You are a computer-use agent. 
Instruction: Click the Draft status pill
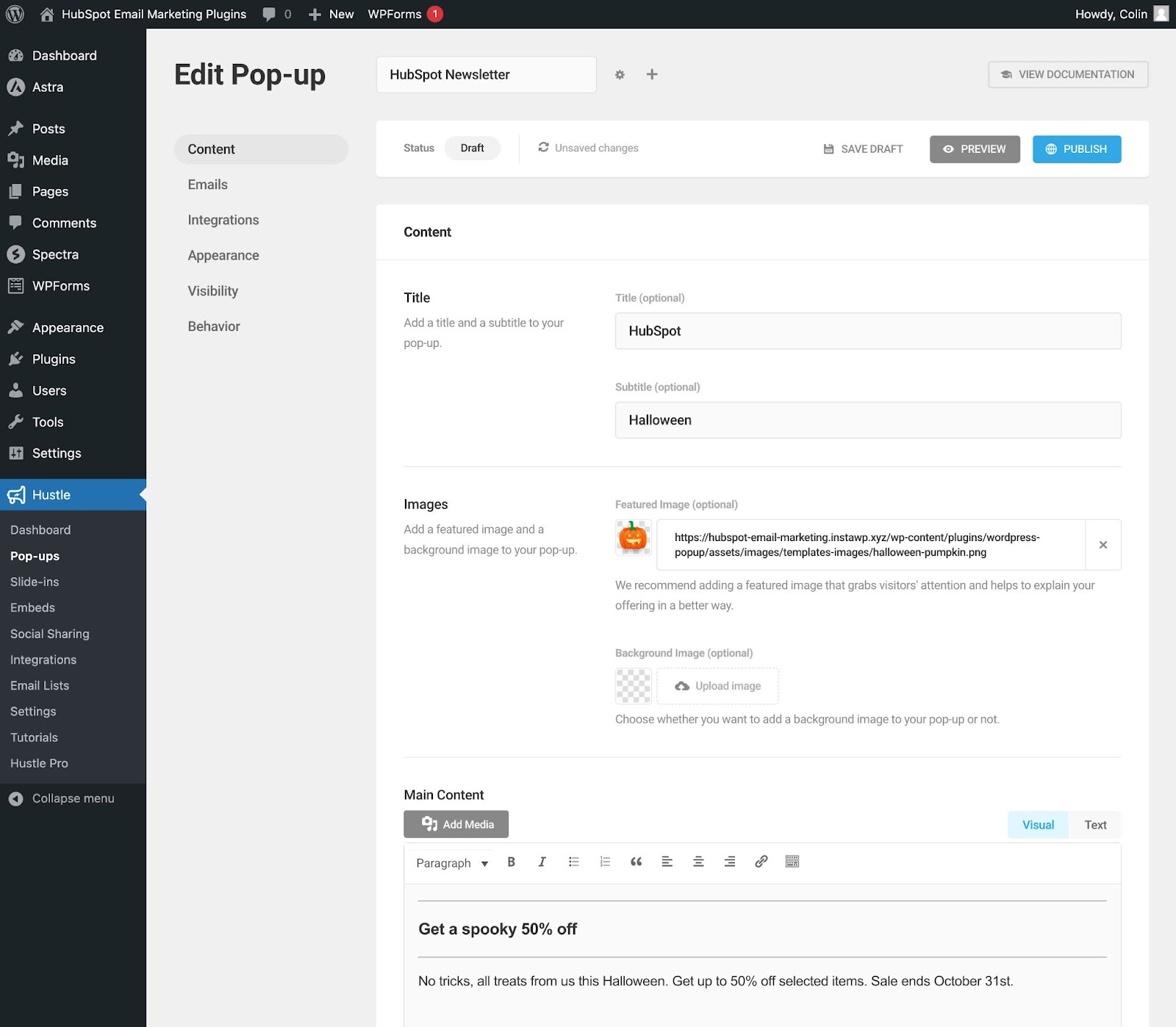[x=472, y=148]
